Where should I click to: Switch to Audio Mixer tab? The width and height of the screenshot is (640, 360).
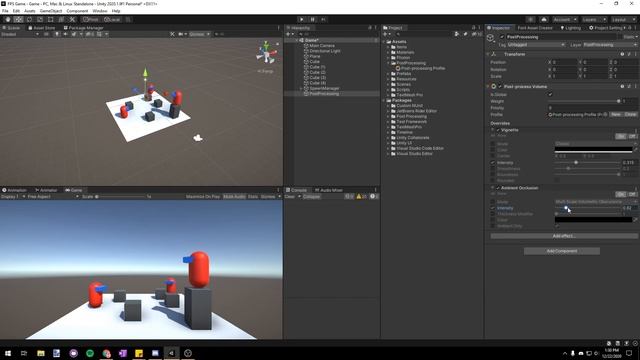329,190
